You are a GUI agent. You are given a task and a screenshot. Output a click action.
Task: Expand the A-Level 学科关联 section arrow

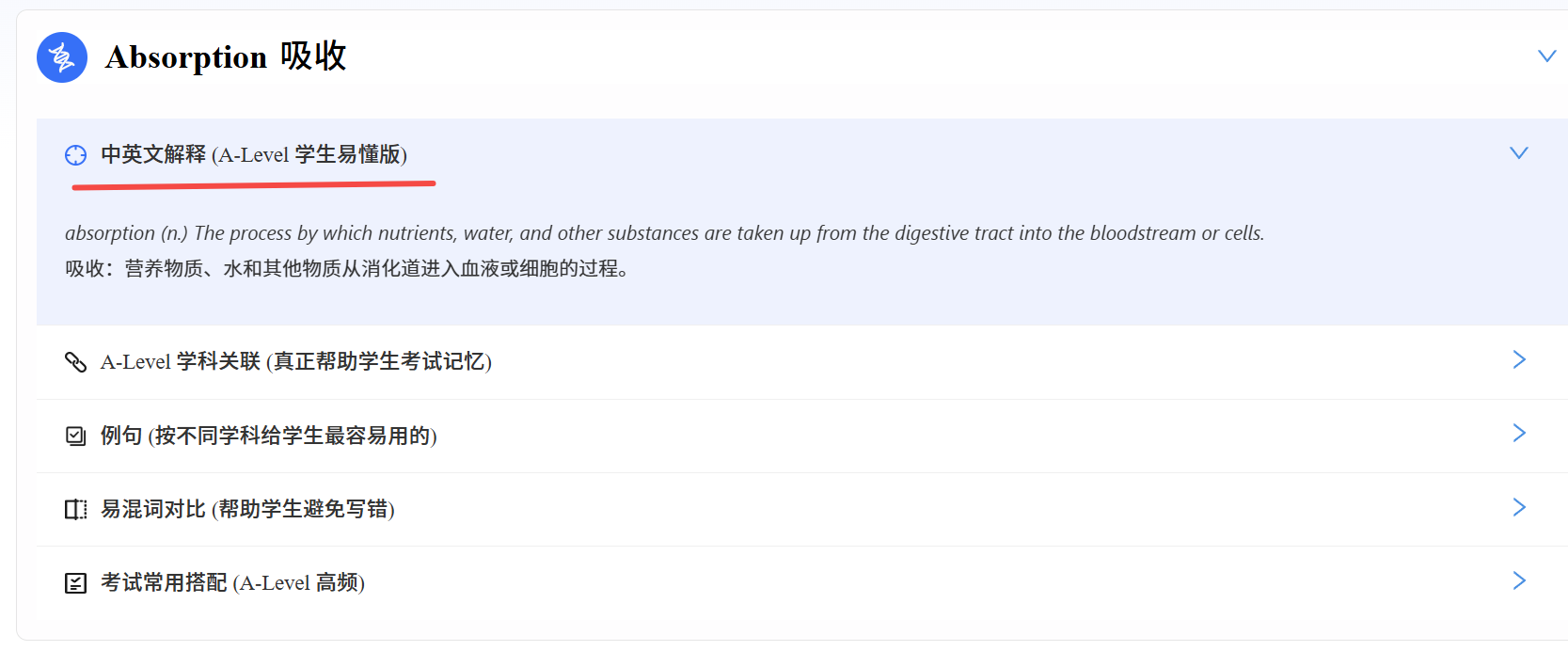point(1518,359)
